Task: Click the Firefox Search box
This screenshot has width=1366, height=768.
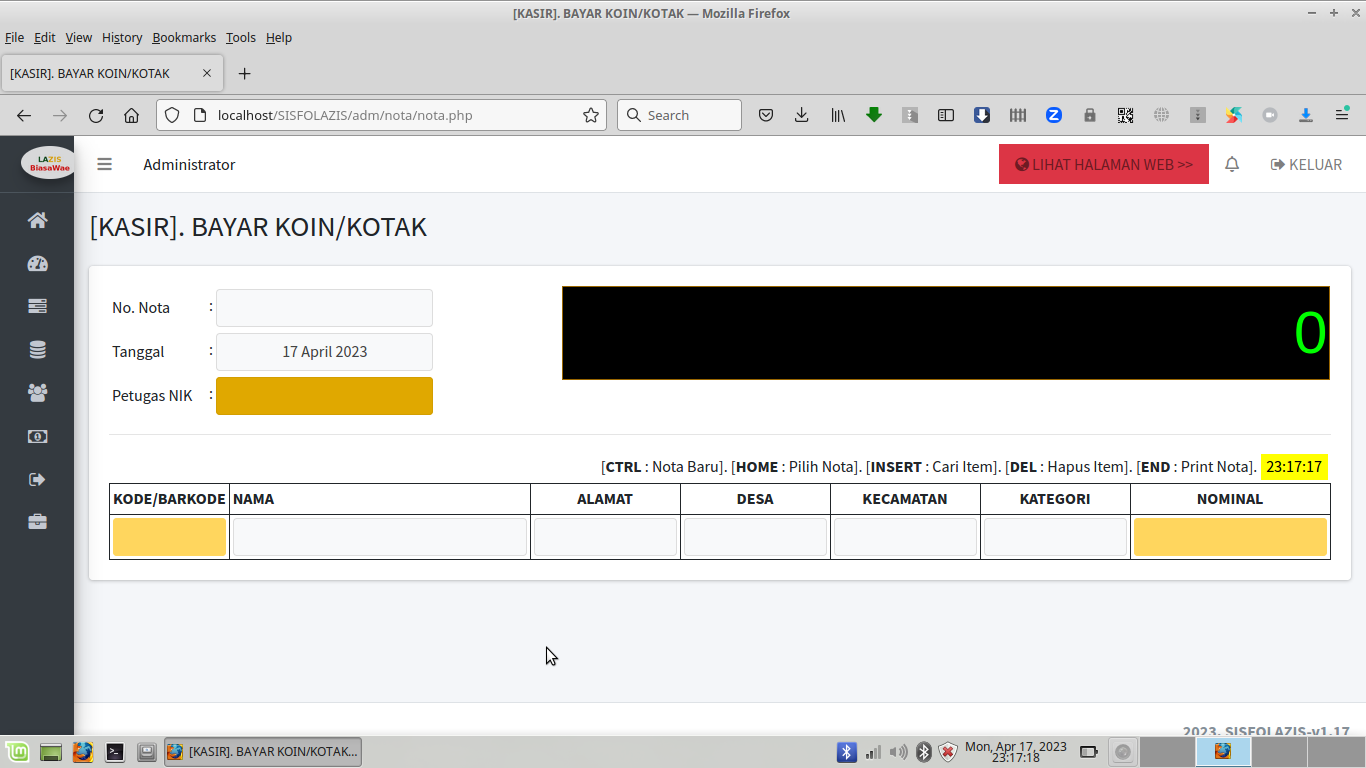Action: pos(679,115)
